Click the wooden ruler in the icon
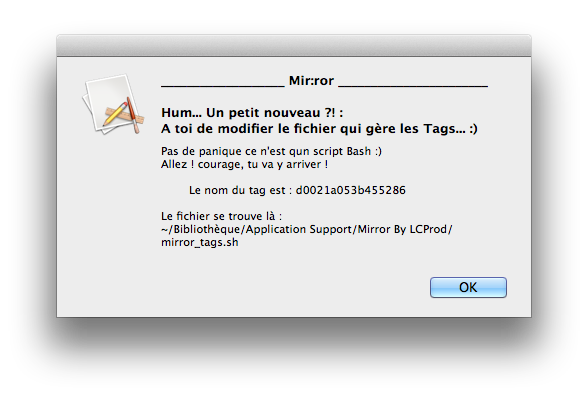The image size is (588, 396). (x=125, y=117)
